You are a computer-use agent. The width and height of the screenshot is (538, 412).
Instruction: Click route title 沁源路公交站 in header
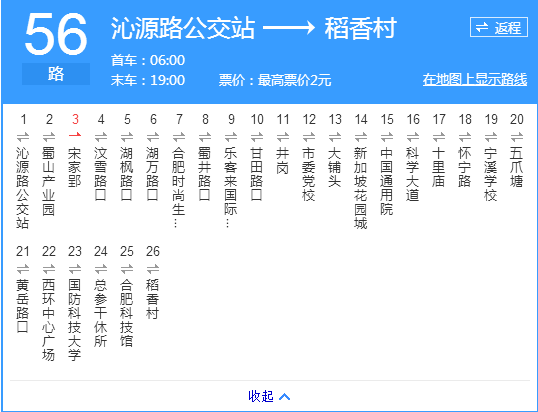[183, 28]
